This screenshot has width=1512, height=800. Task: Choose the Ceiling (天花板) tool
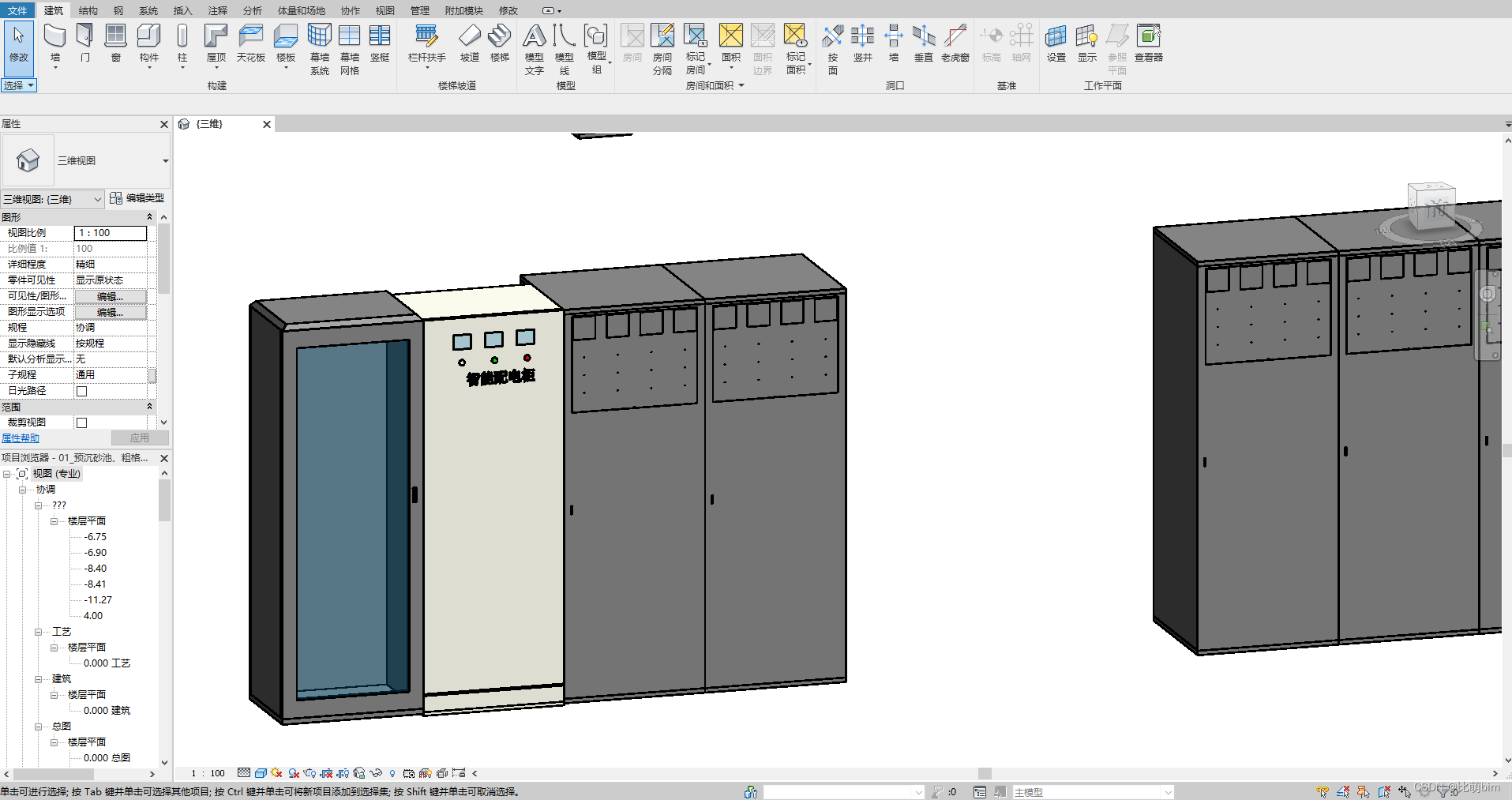pos(250,44)
